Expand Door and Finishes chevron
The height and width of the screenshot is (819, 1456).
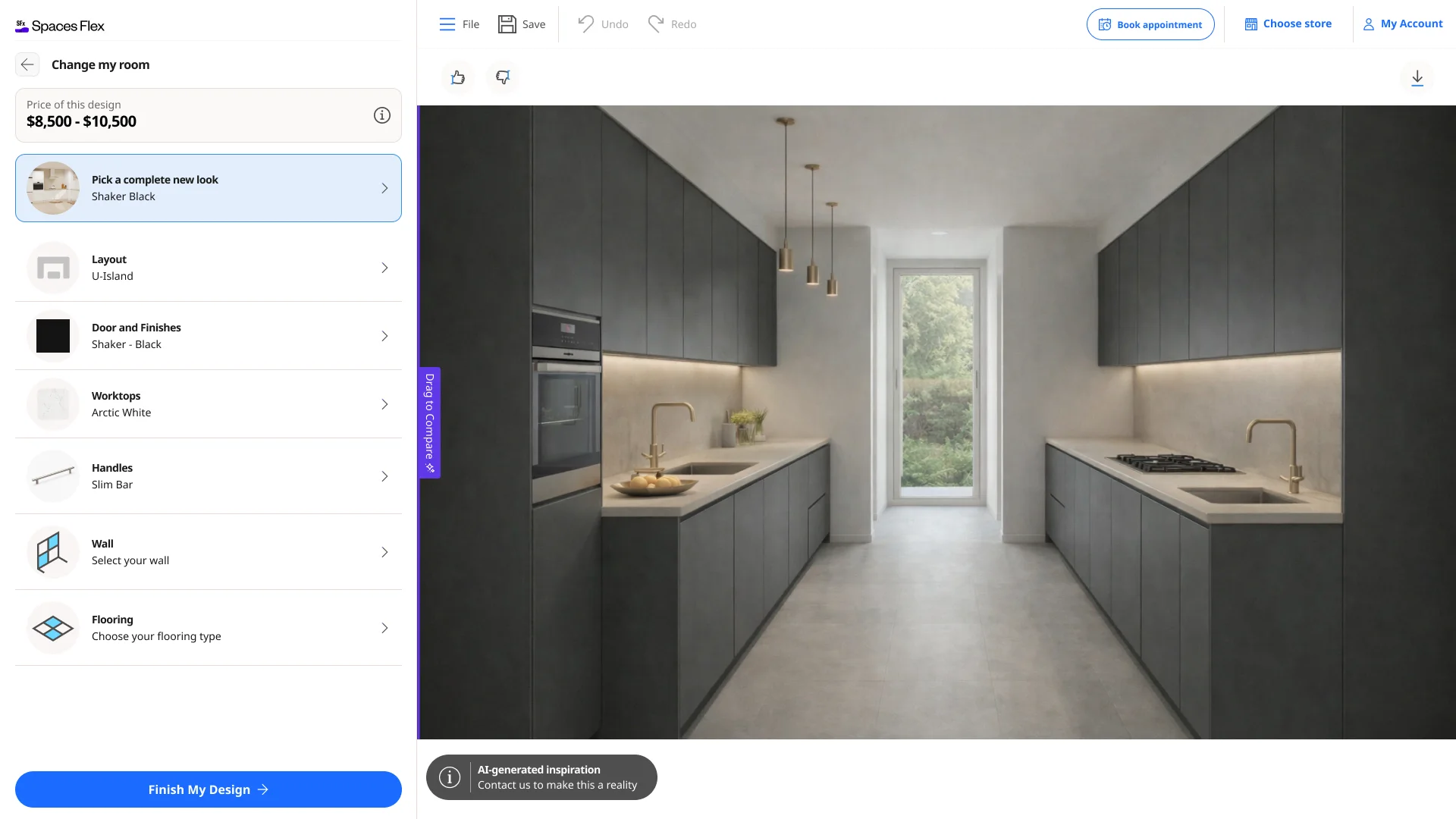[384, 336]
